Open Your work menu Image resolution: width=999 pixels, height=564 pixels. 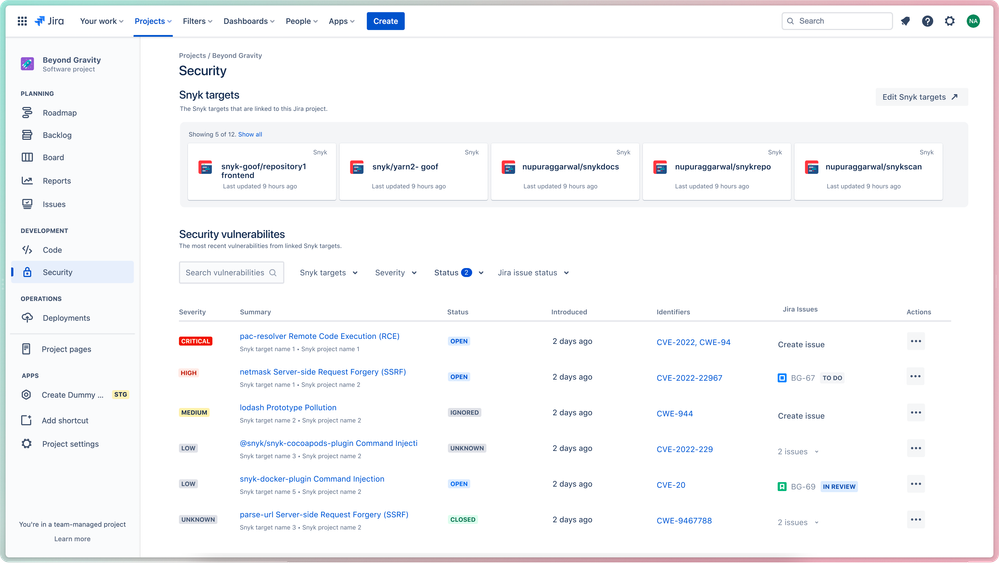(101, 21)
